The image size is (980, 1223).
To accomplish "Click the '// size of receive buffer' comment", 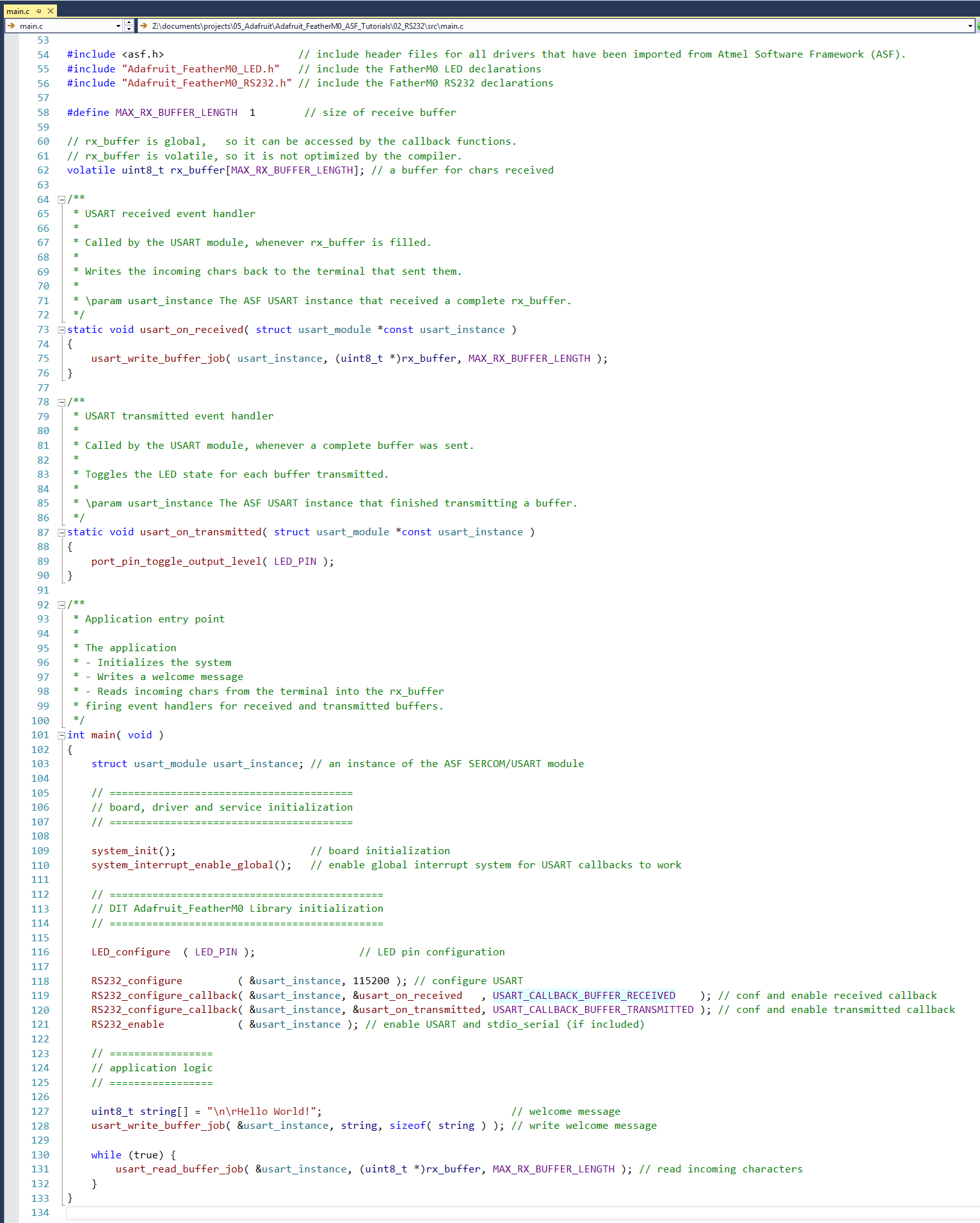I will click(380, 113).
